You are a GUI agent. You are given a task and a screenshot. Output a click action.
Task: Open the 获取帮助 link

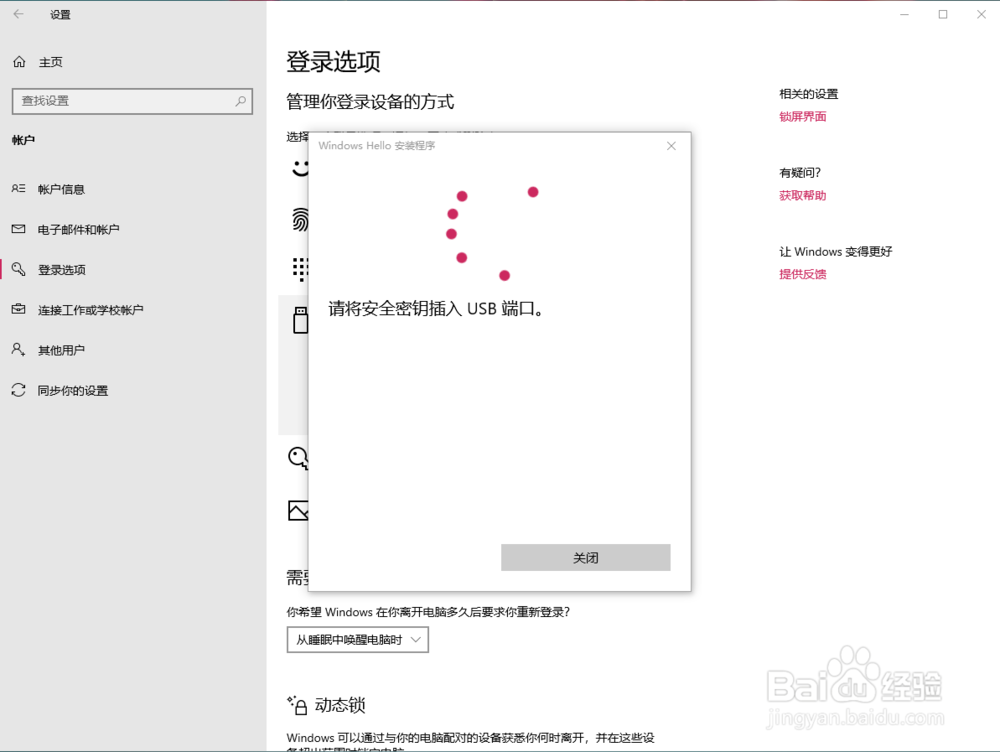point(802,196)
